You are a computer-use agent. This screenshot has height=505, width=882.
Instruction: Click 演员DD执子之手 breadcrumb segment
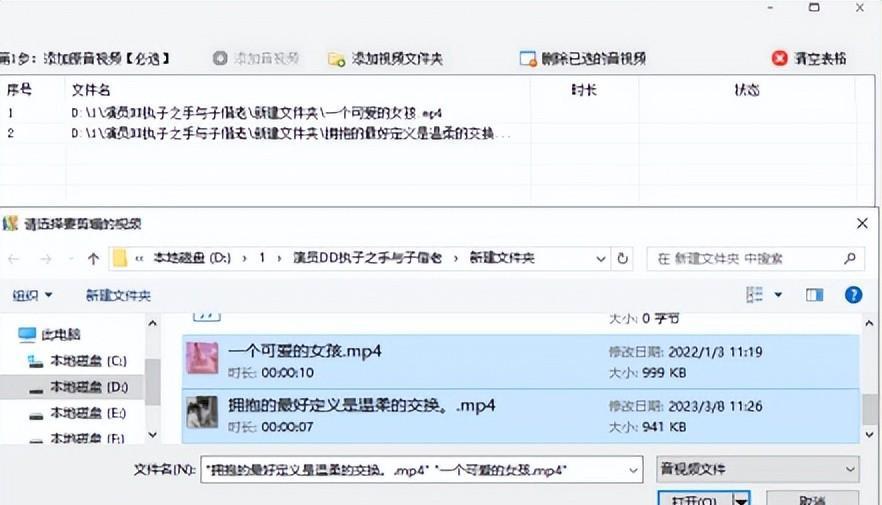tap(367, 258)
